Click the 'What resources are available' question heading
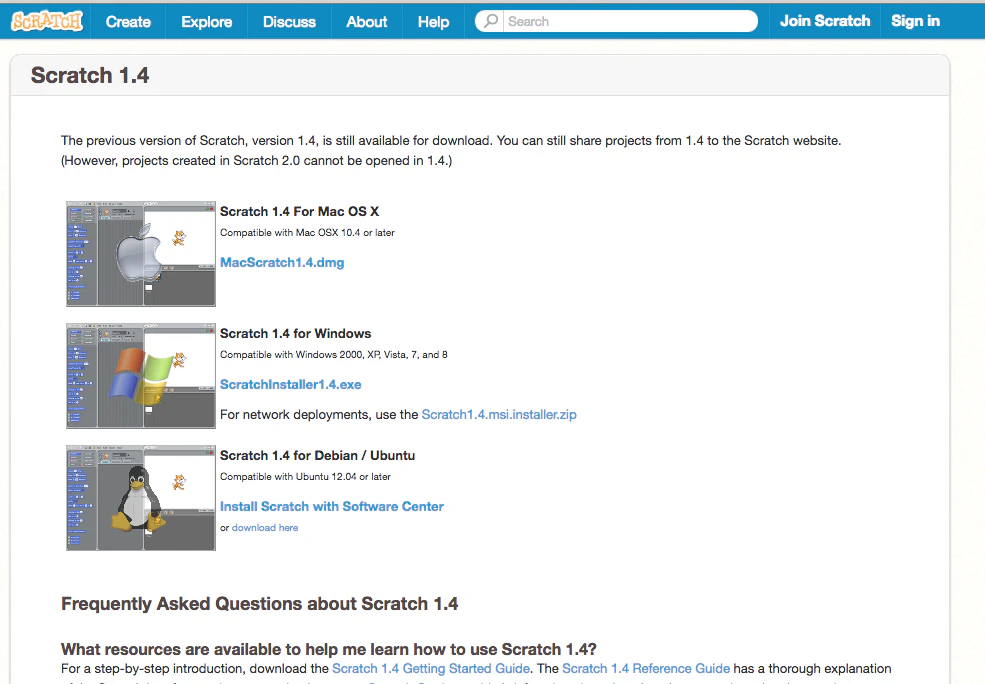 [329, 649]
